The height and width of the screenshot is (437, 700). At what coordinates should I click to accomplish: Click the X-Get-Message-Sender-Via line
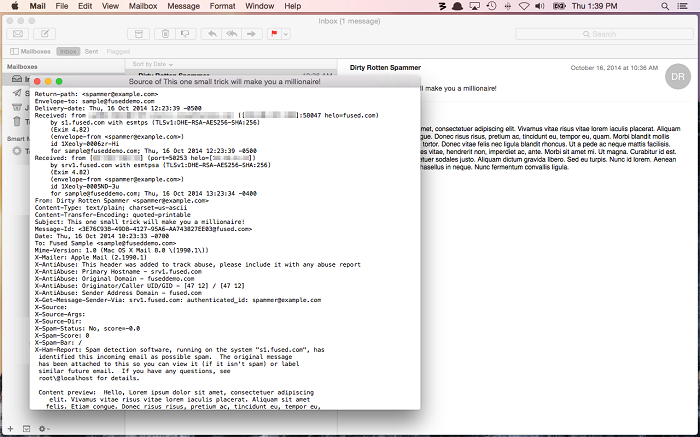pyautogui.click(x=178, y=300)
